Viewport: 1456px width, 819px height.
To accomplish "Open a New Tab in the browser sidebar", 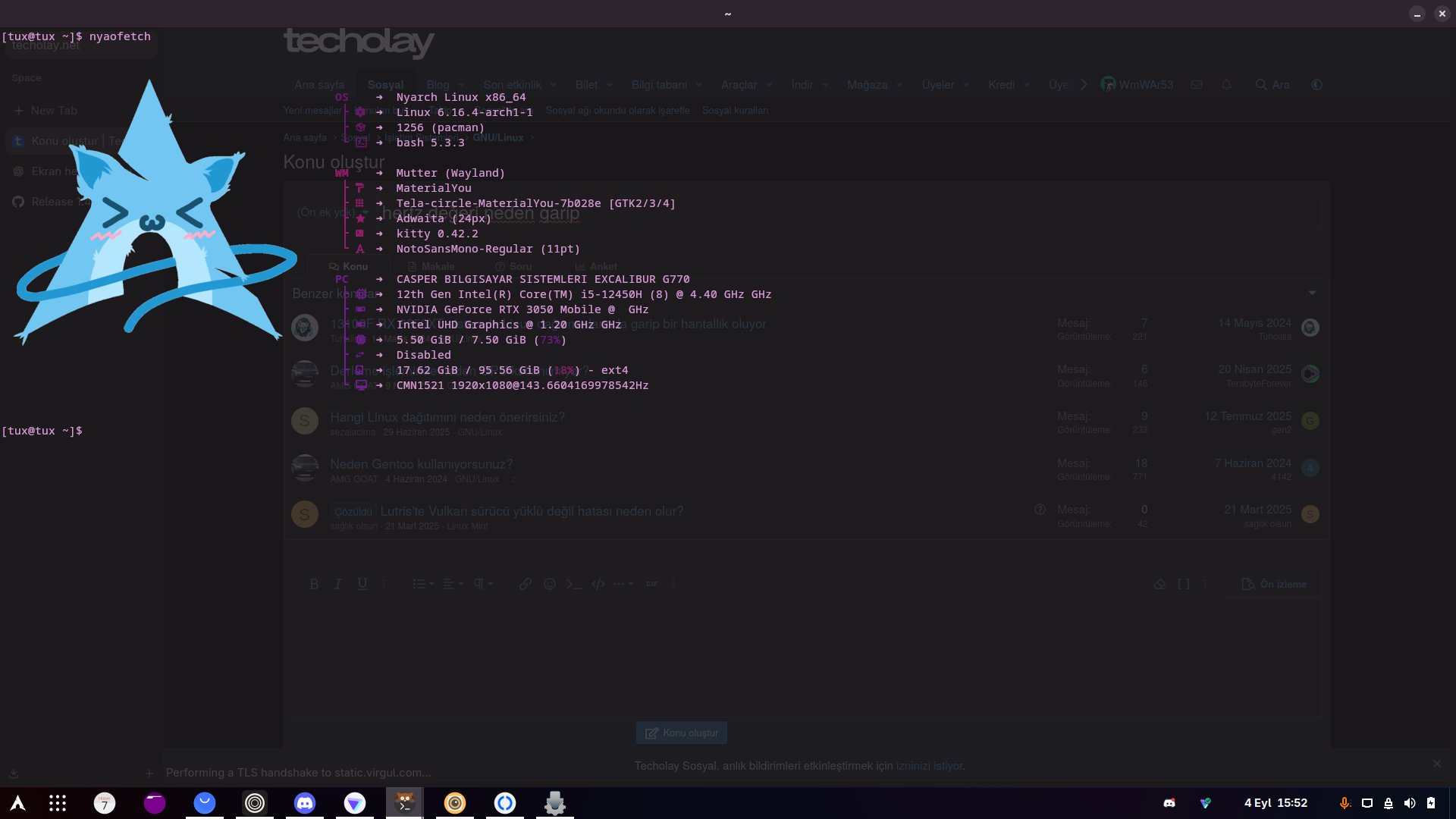I will coord(45,111).
